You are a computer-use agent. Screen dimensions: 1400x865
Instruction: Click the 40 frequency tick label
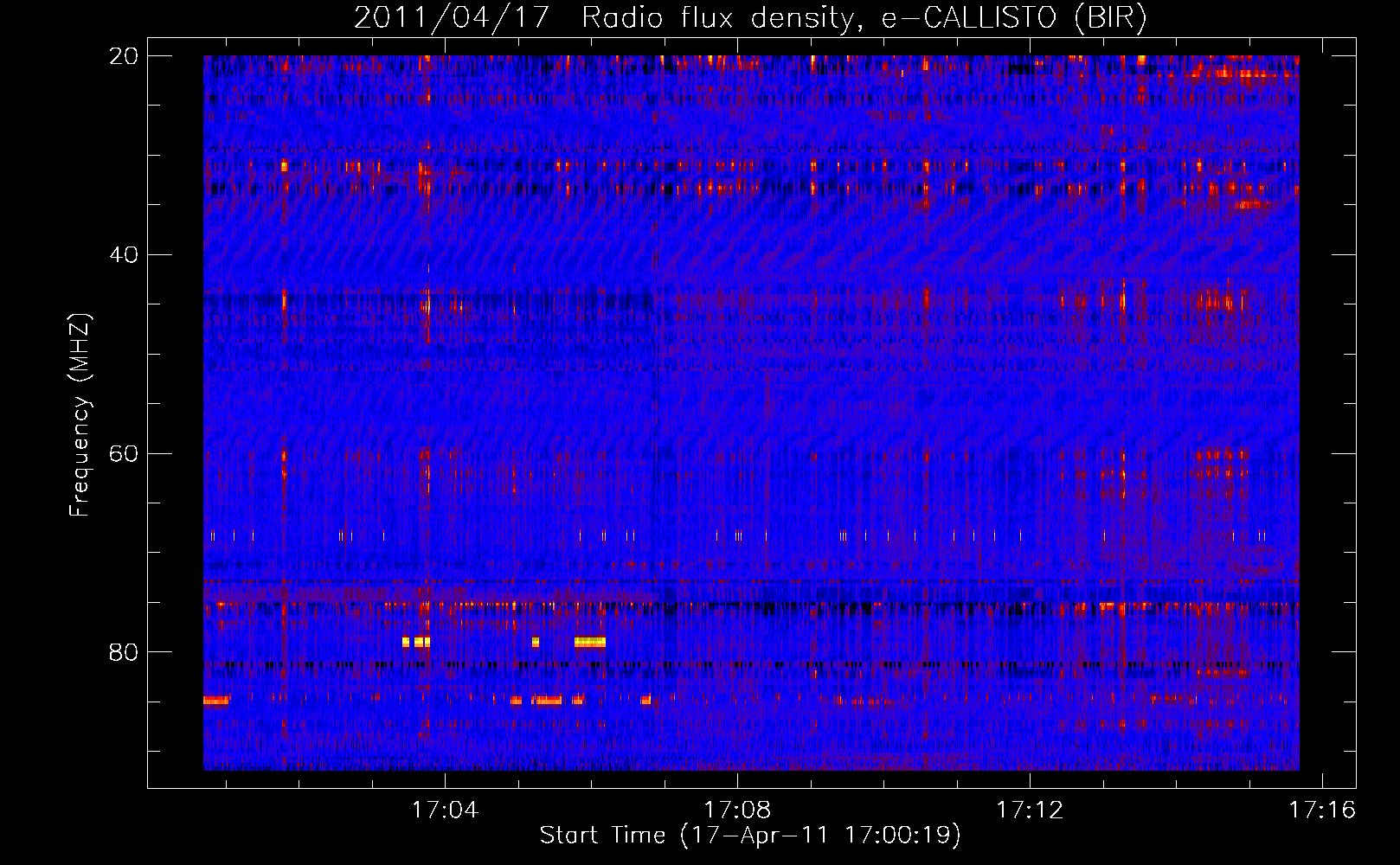tap(123, 255)
